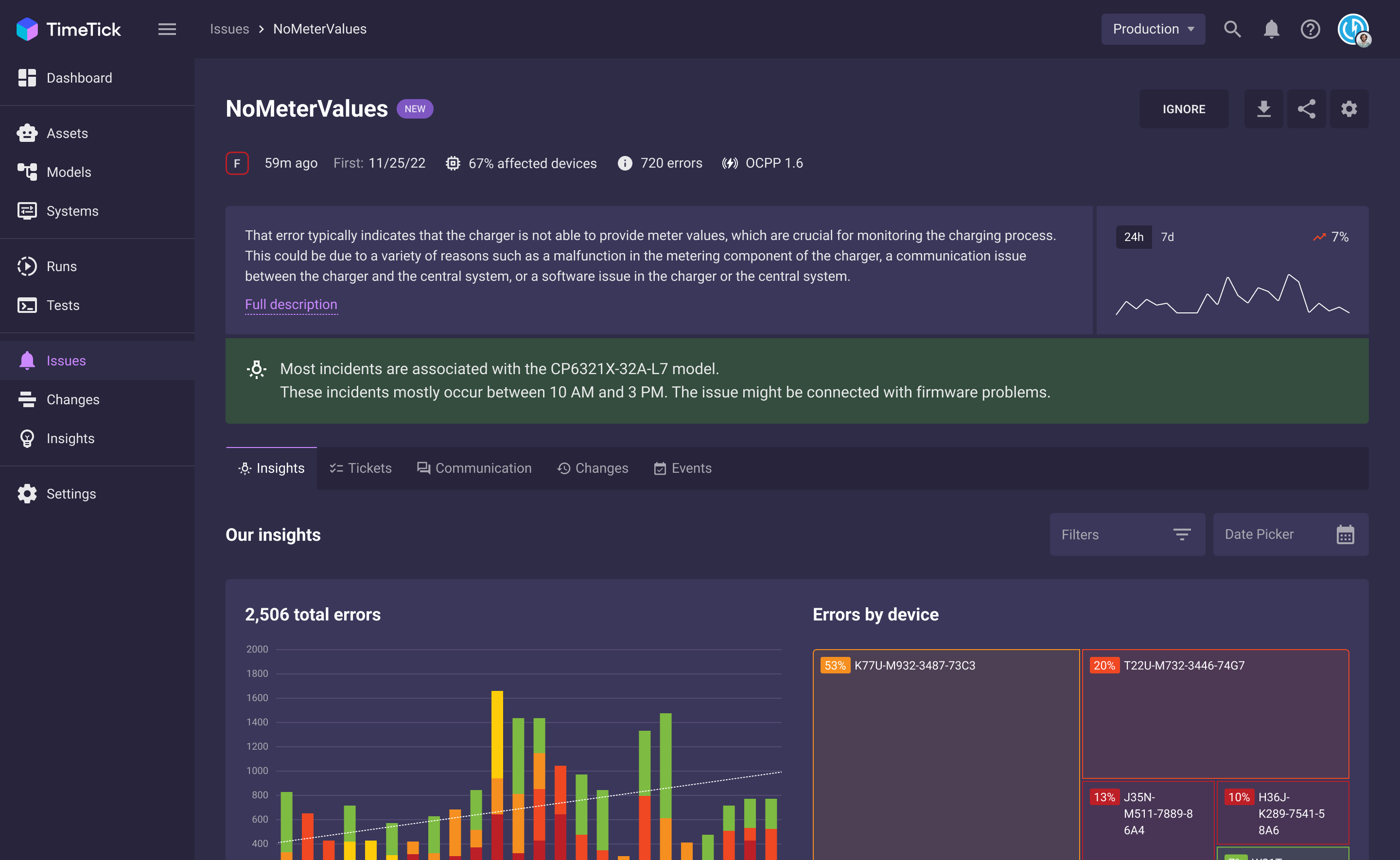The width and height of the screenshot is (1400, 860).
Task: Click the download icon button
Action: click(x=1263, y=109)
